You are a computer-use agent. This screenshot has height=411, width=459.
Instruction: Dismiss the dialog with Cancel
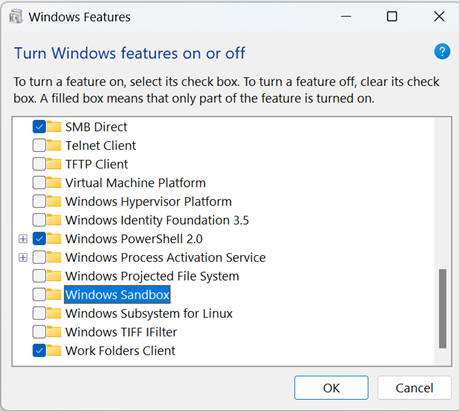click(414, 388)
